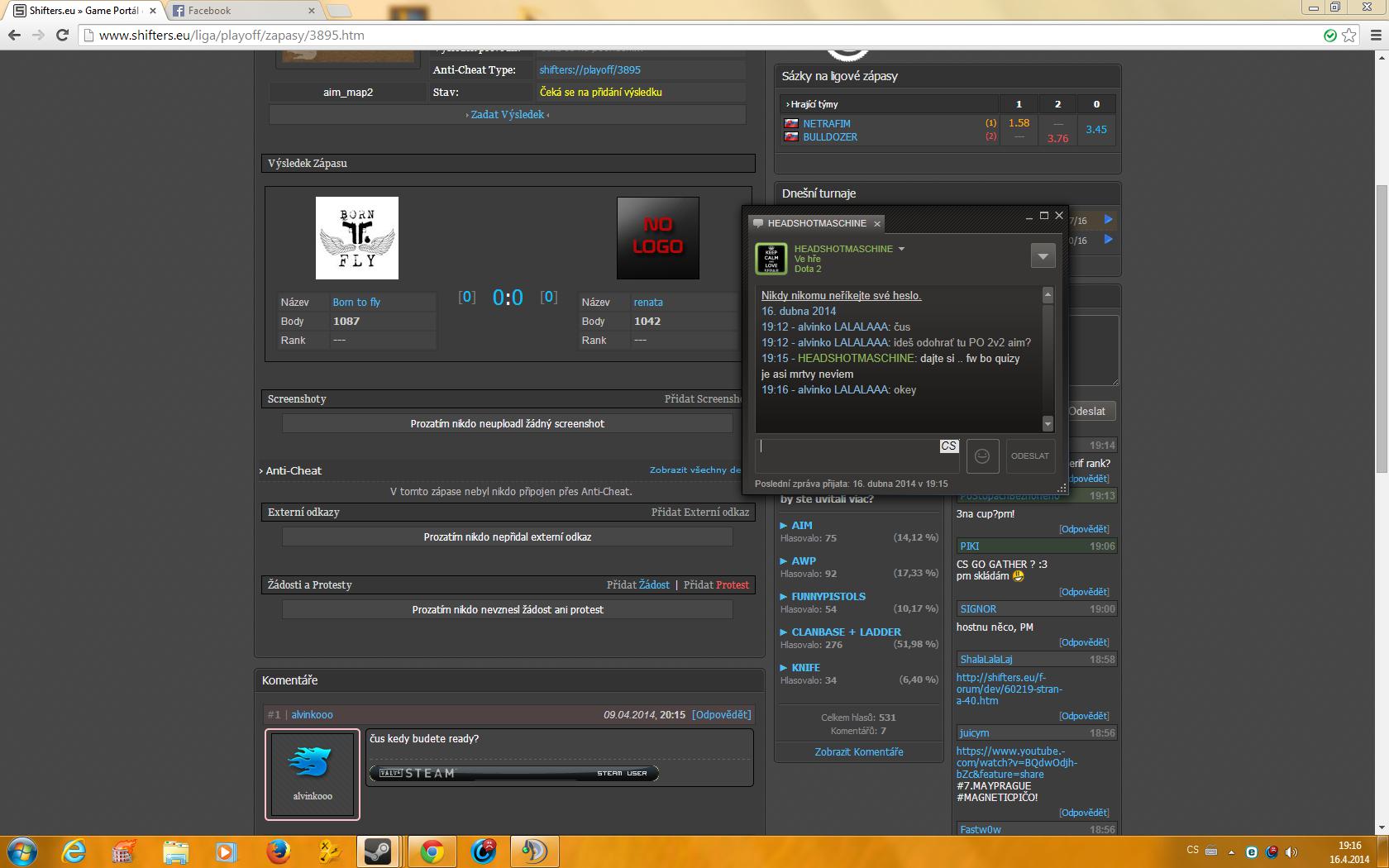Open the shifters://playoff/3895 anti-cheat link
The height and width of the screenshot is (868, 1389).
pyautogui.click(x=589, y=70)
